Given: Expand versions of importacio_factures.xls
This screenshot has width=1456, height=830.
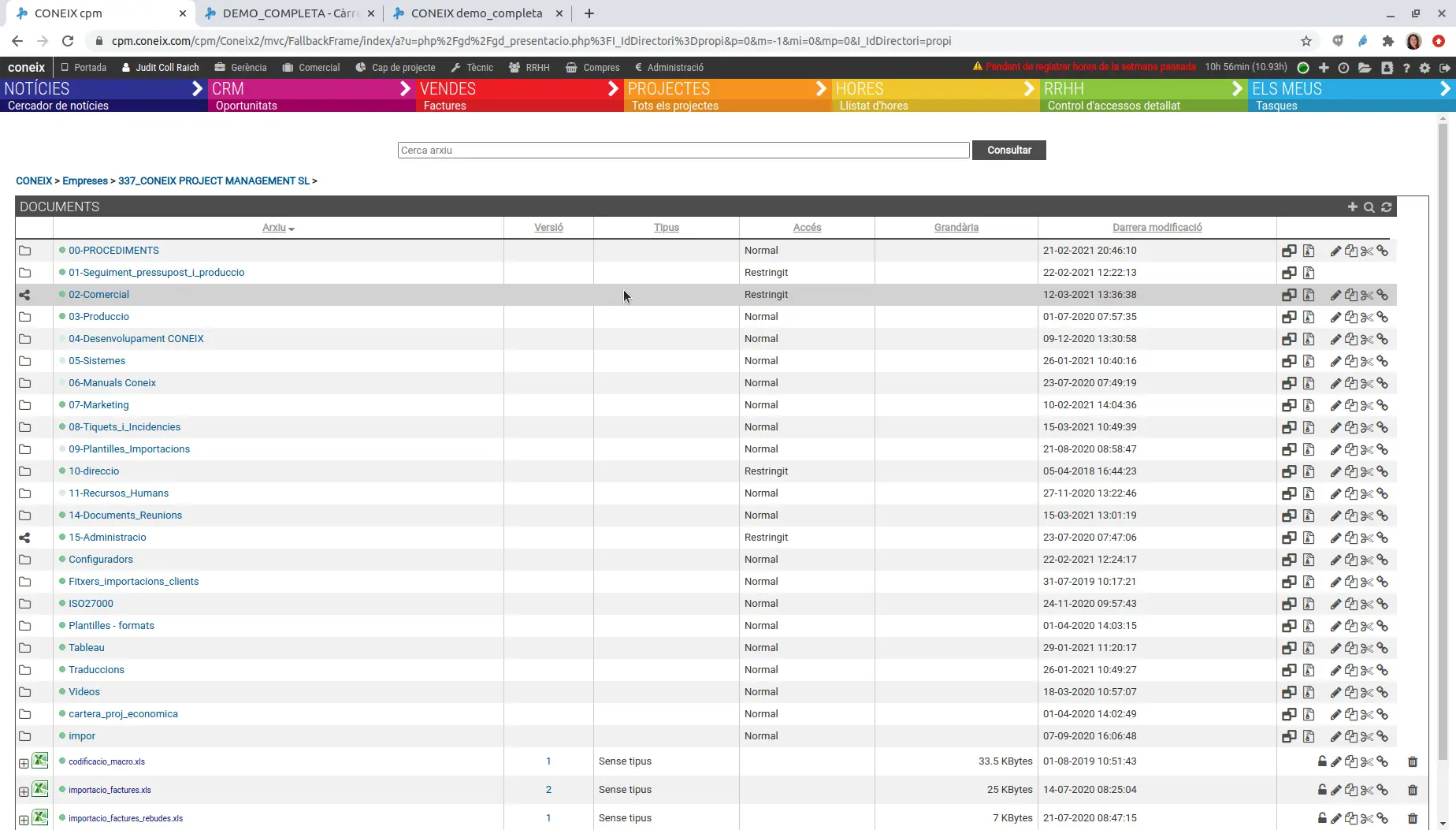Looking at the screenshot, I should click(24, 792).
